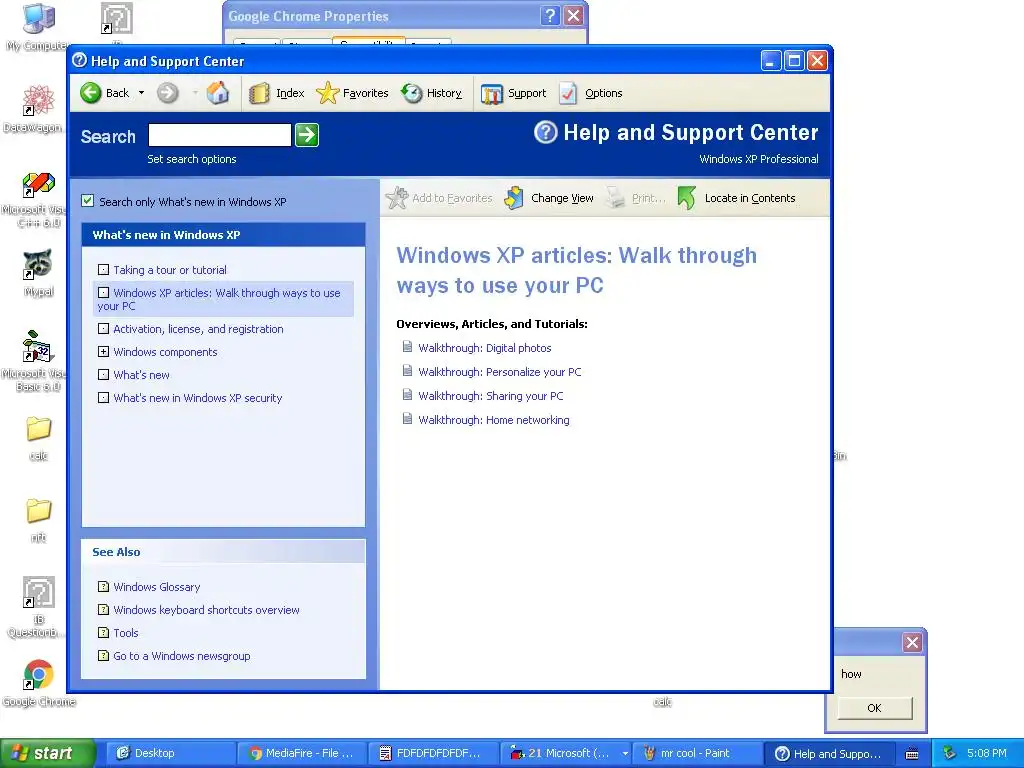Select Windows XP articles walk through topic
This screenshot has width=1024, height=768.
tap(223, 299)
